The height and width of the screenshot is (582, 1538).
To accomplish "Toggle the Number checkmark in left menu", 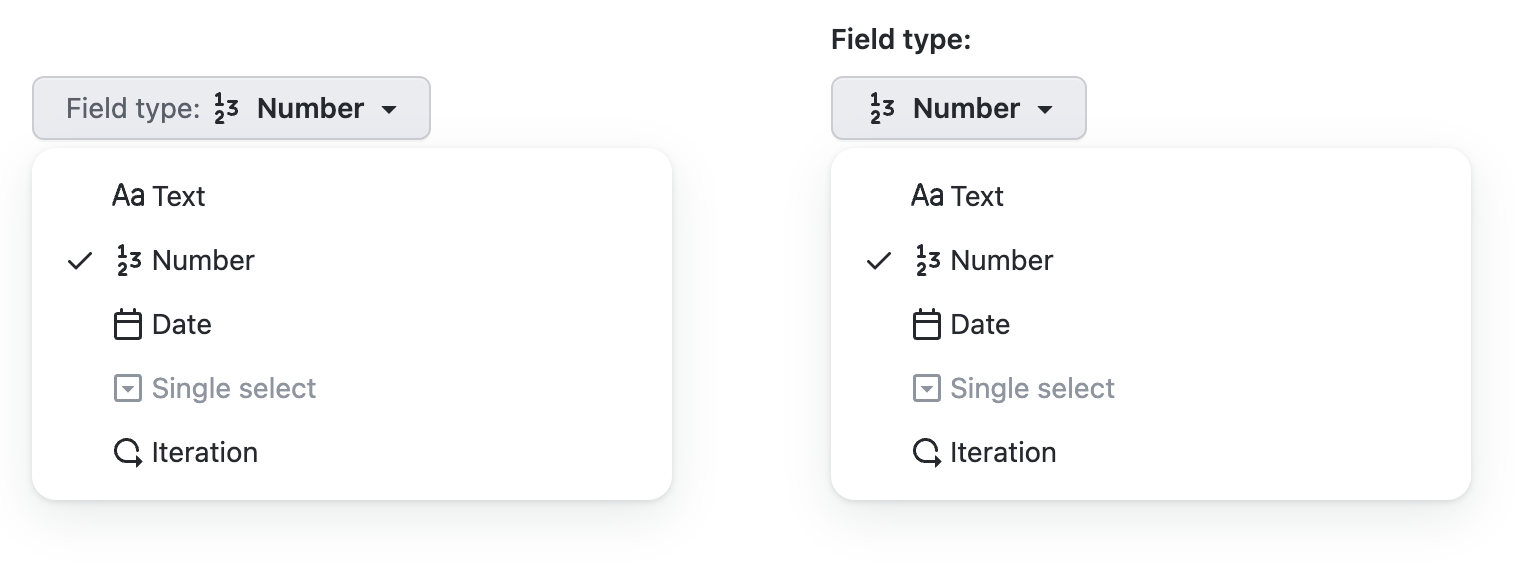I will (80, 261).
